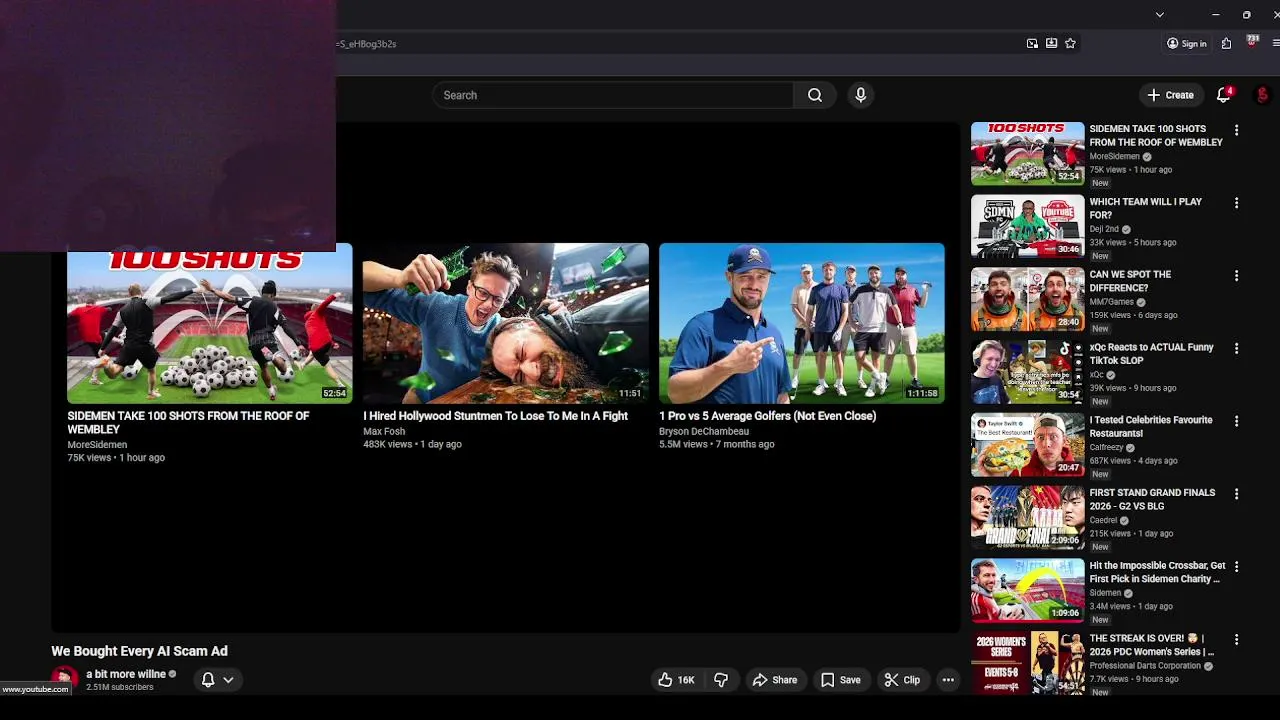Click the browser address bar URL text
Image resolution: width=1280 pixels, height=720 pixels.
tap(367, 44)
